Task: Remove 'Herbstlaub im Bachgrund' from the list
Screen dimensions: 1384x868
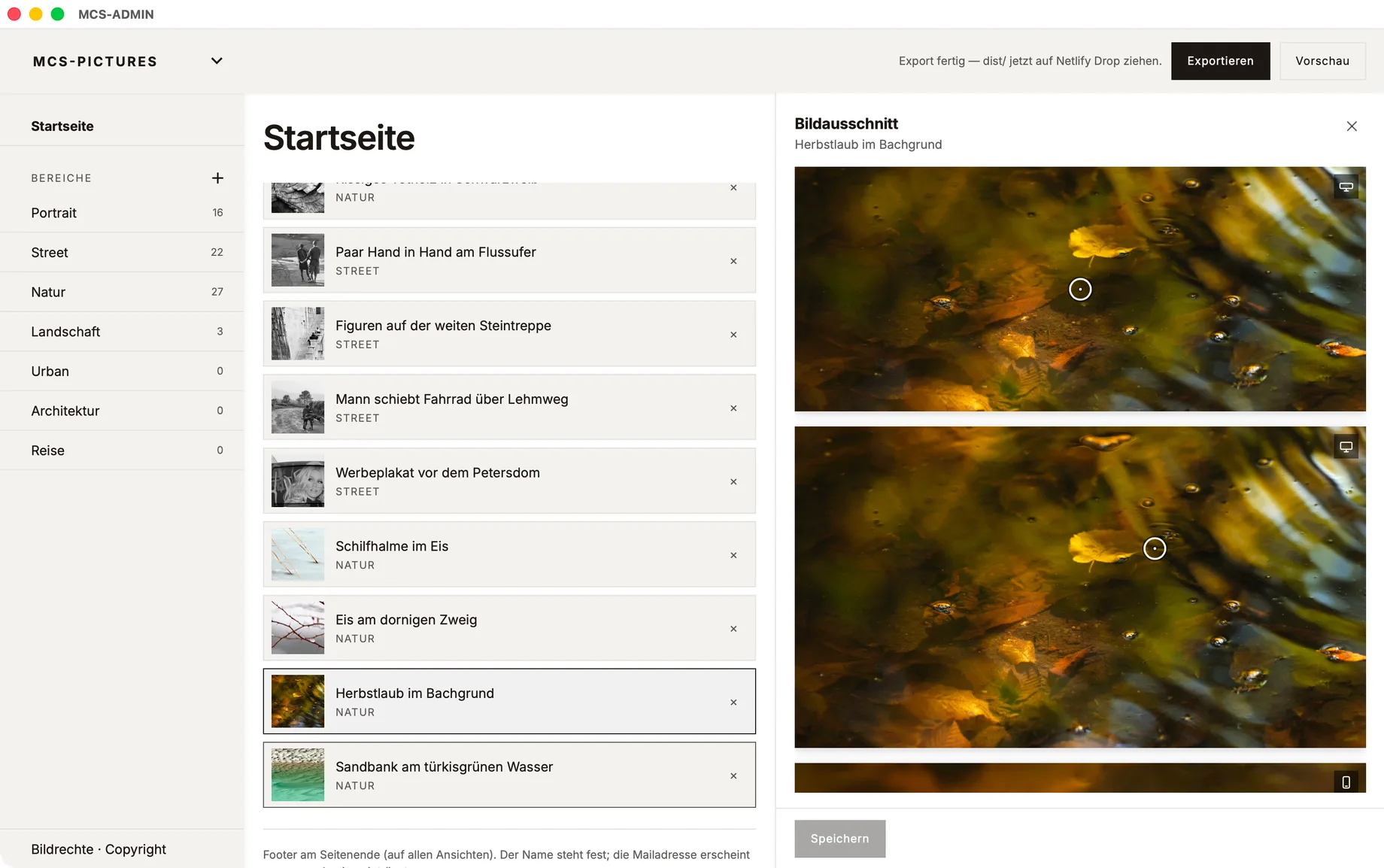Action: (x=733, y=703)
